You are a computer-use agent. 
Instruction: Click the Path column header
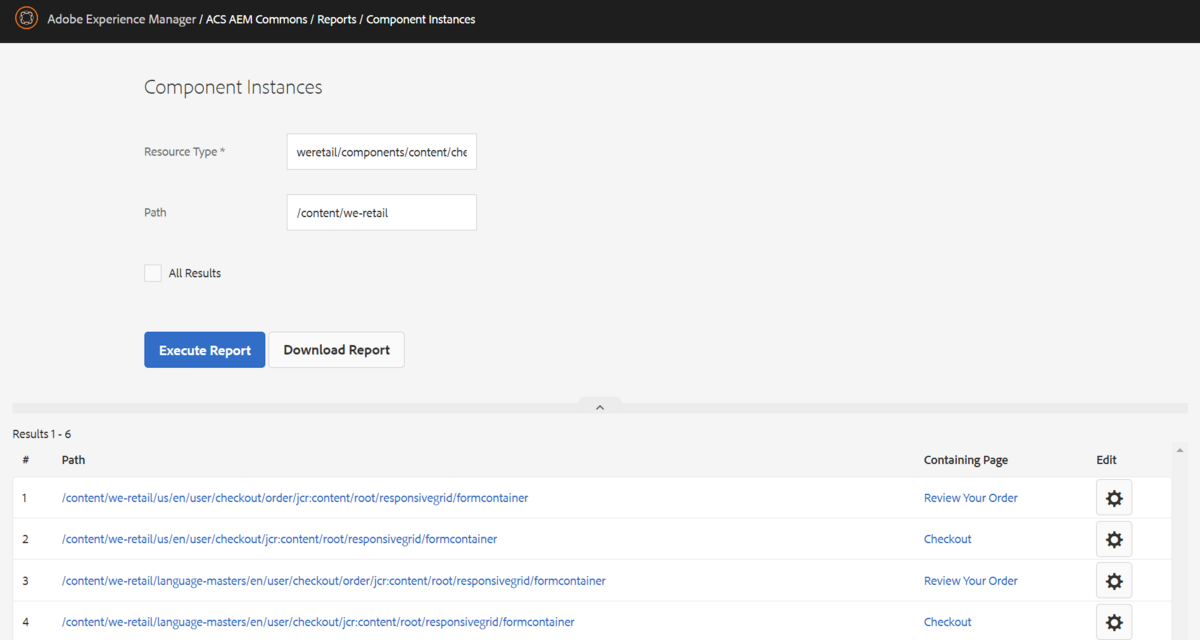74,460
